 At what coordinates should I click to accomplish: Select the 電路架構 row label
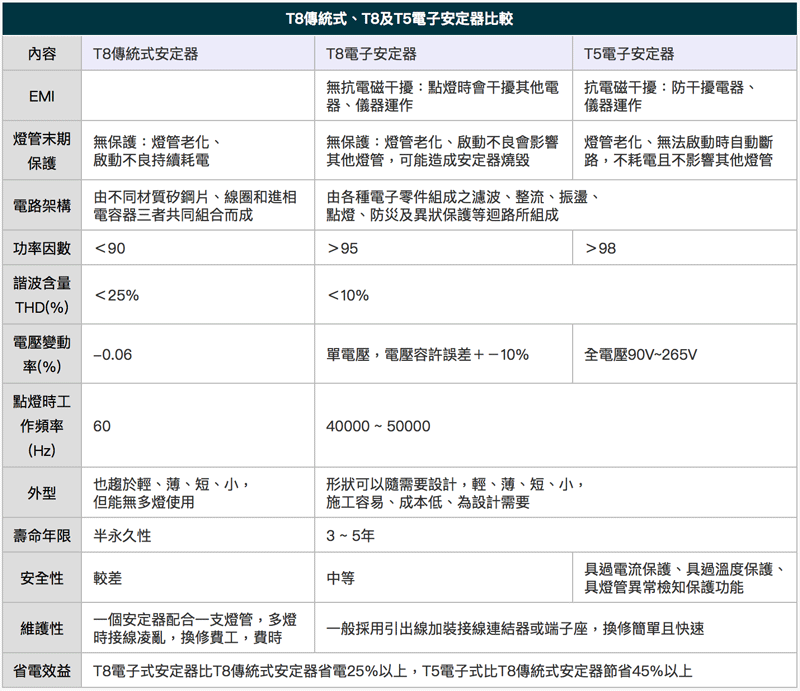tap(42, 206)
